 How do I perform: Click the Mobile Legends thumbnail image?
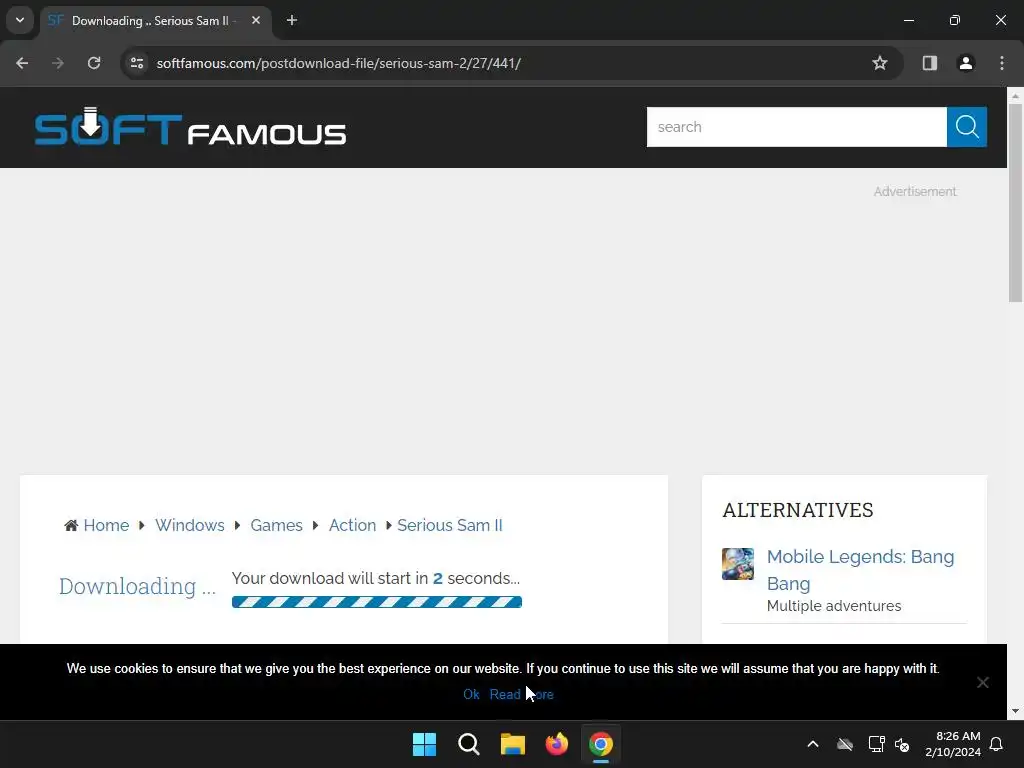point(738,564)
